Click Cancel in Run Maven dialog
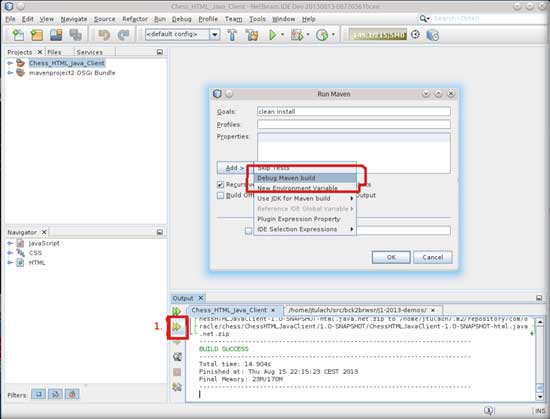 click(x=432, y=257)
